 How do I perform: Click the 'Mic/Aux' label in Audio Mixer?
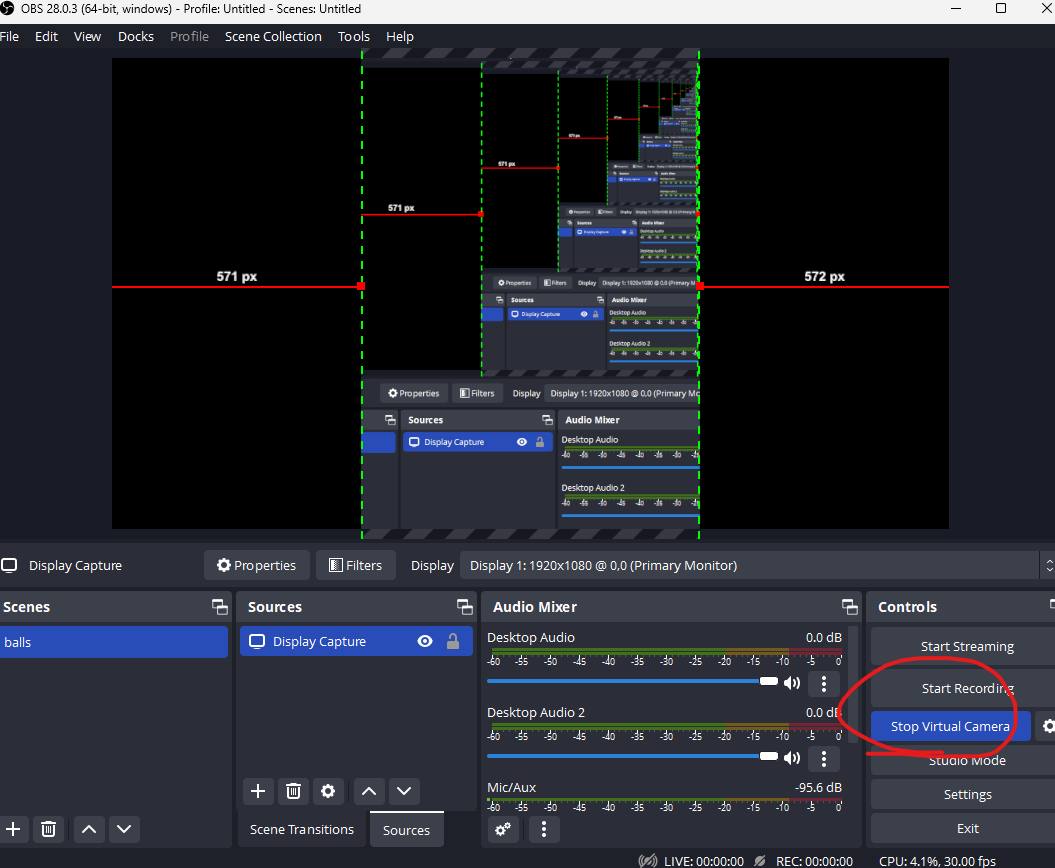[511, 787]
